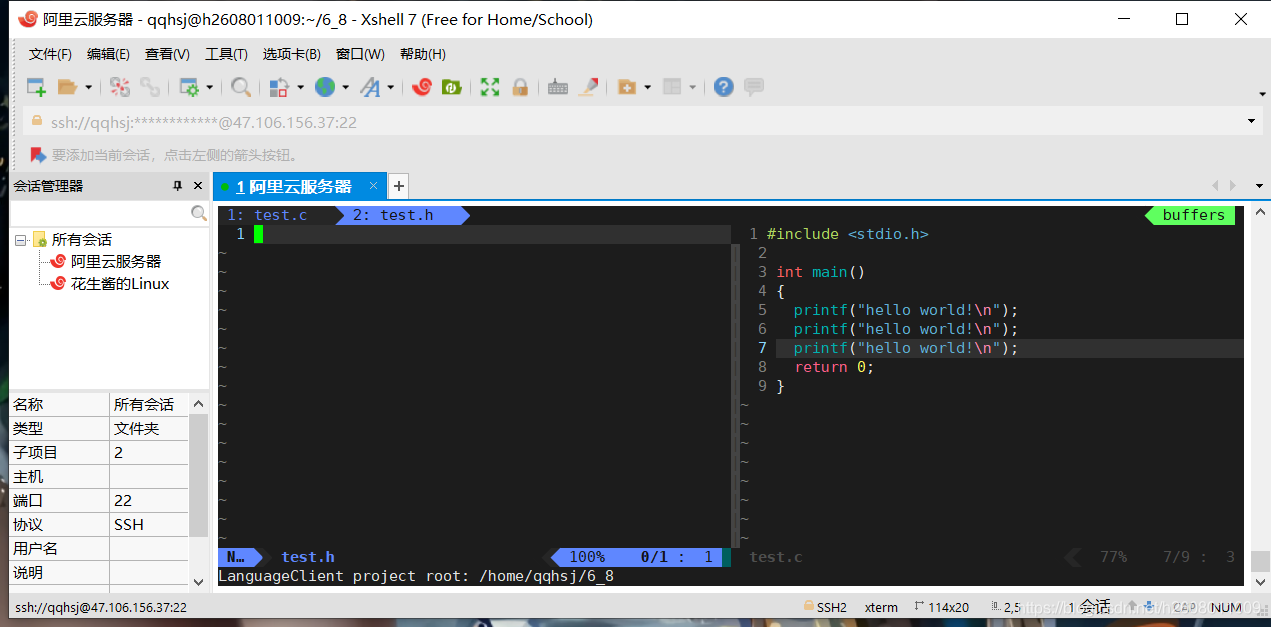The width and height of the screenshot is (1271, 627).
Task: Open the tab list dropdown arrow
Action: [x=1259, y=186]
